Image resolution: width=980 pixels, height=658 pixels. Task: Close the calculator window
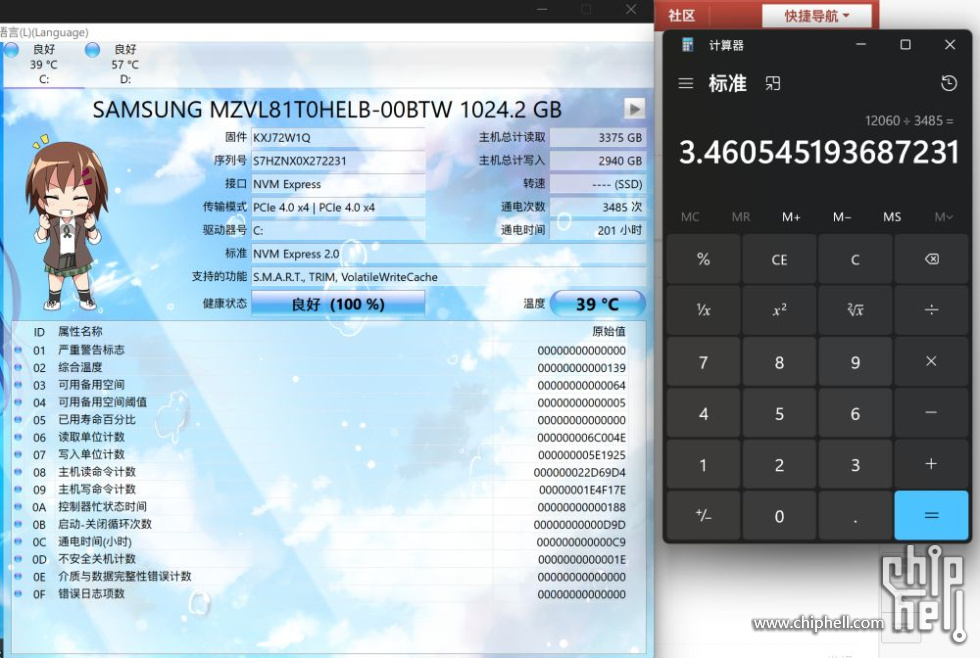pyautogui.click(x=950, y=44)
